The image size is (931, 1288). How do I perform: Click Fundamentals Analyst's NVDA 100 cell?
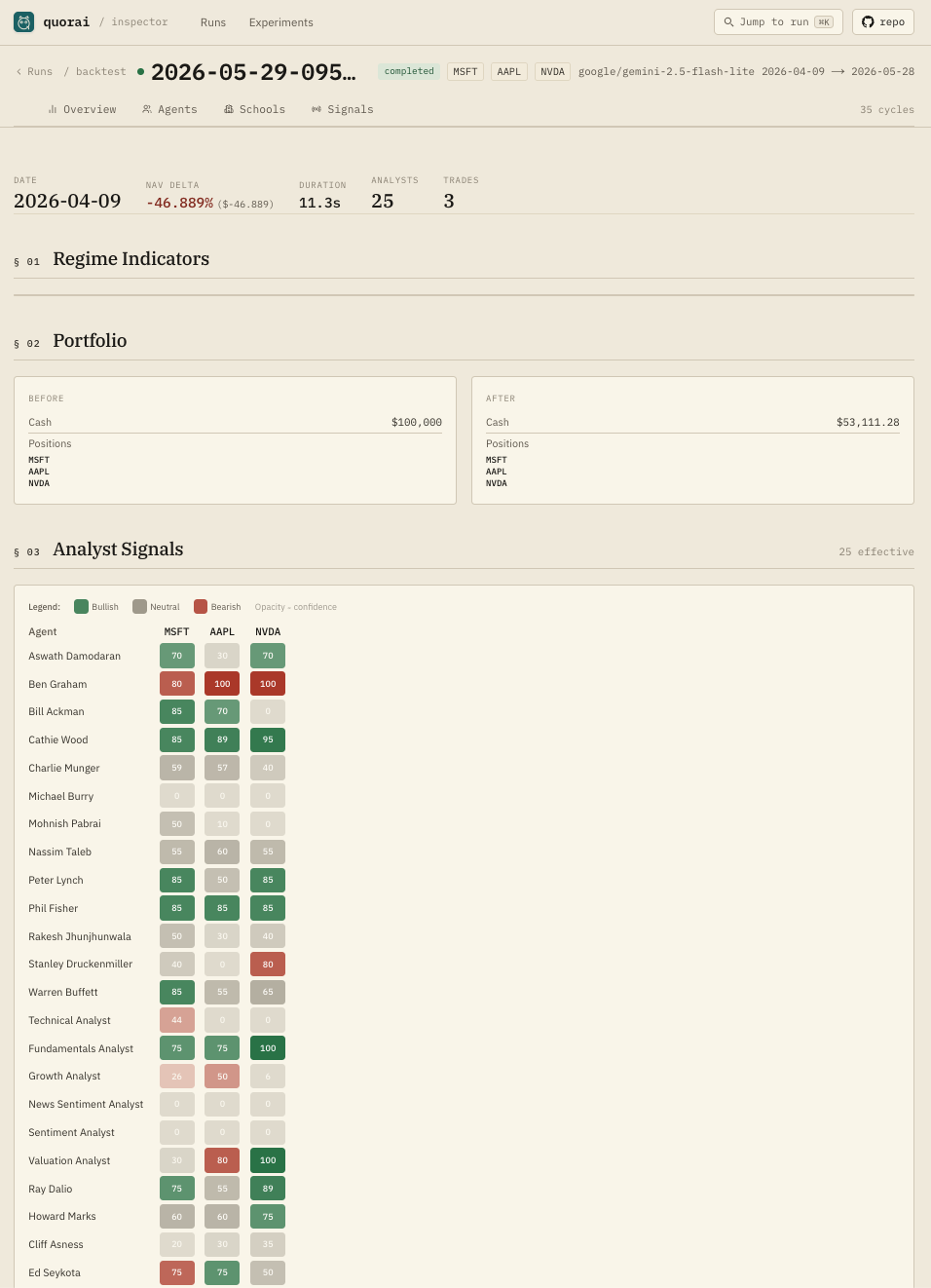[268, 1048]
